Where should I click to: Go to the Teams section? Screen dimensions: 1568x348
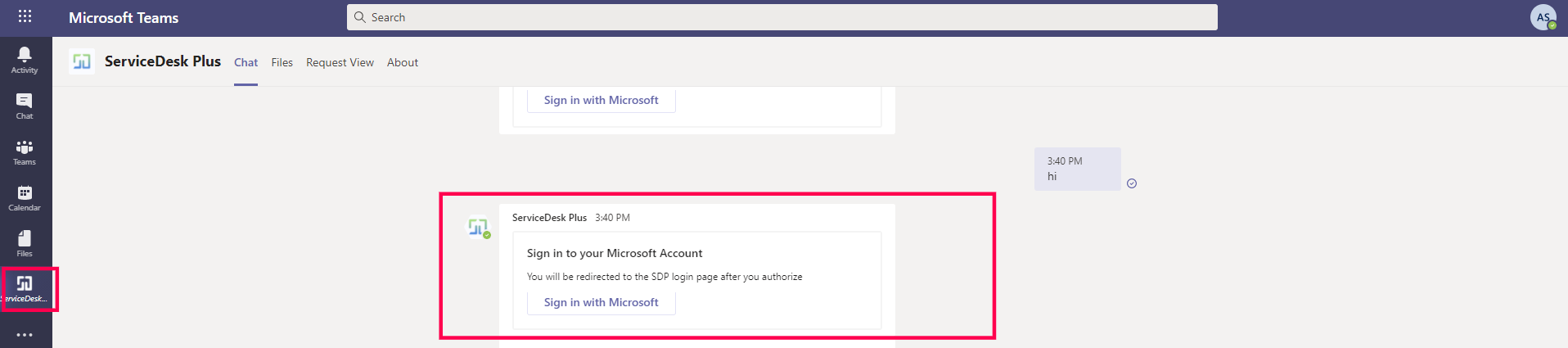(25, 151)
